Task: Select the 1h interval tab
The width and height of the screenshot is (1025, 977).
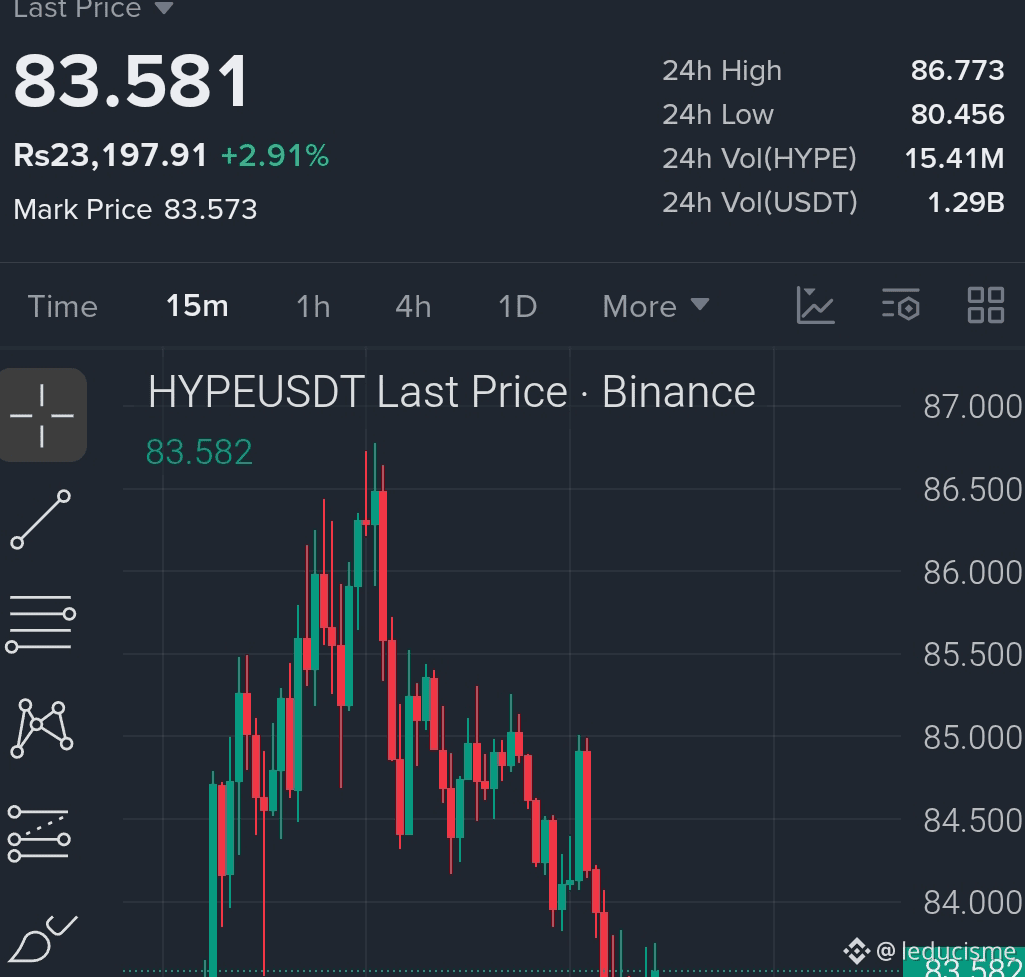Action: click(x=313, y=306)
